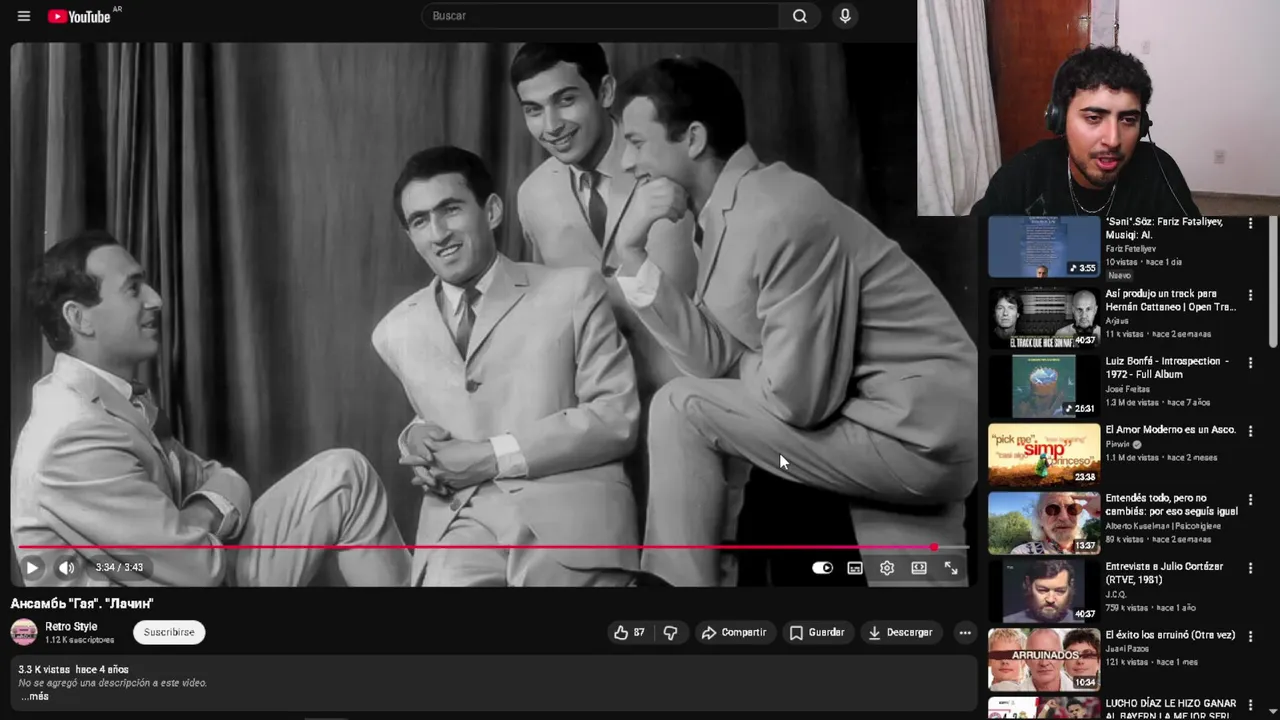The width and height of the screenshot is (1280, 720).
Task: Open more actions three-dot menu under video
Action: 965,632
